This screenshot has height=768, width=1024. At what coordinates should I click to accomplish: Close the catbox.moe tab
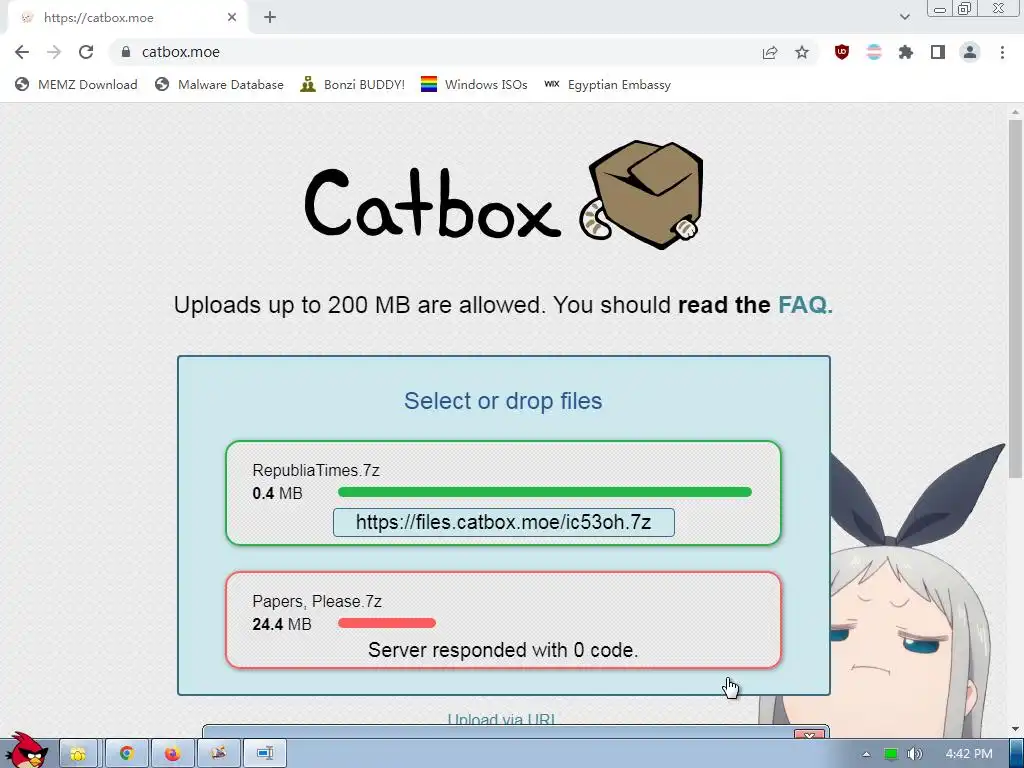(x=232, y=18)
